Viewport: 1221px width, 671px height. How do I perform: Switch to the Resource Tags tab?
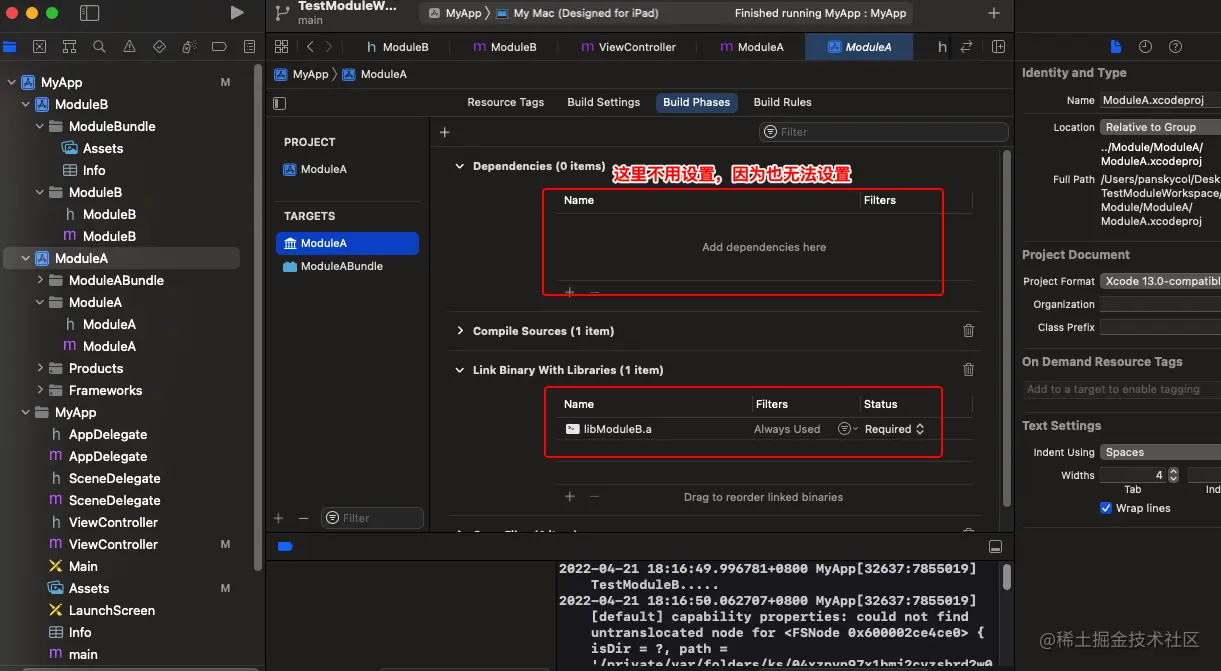tap(506, 102)
